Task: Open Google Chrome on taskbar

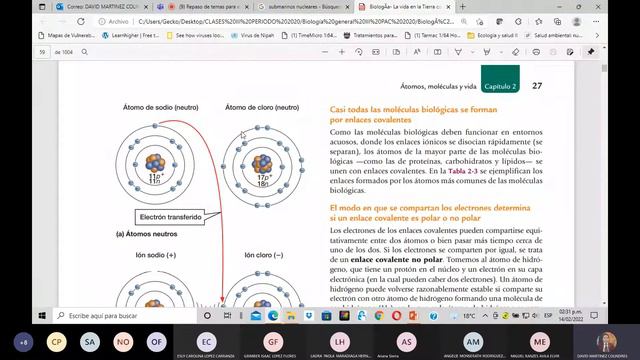Action: pyautogui.click(x=379, y=316)
